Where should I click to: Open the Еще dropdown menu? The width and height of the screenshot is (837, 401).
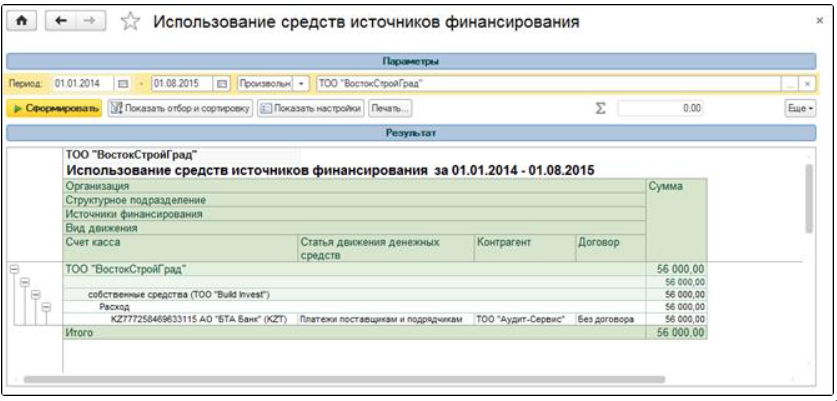[x=800, y=108]
